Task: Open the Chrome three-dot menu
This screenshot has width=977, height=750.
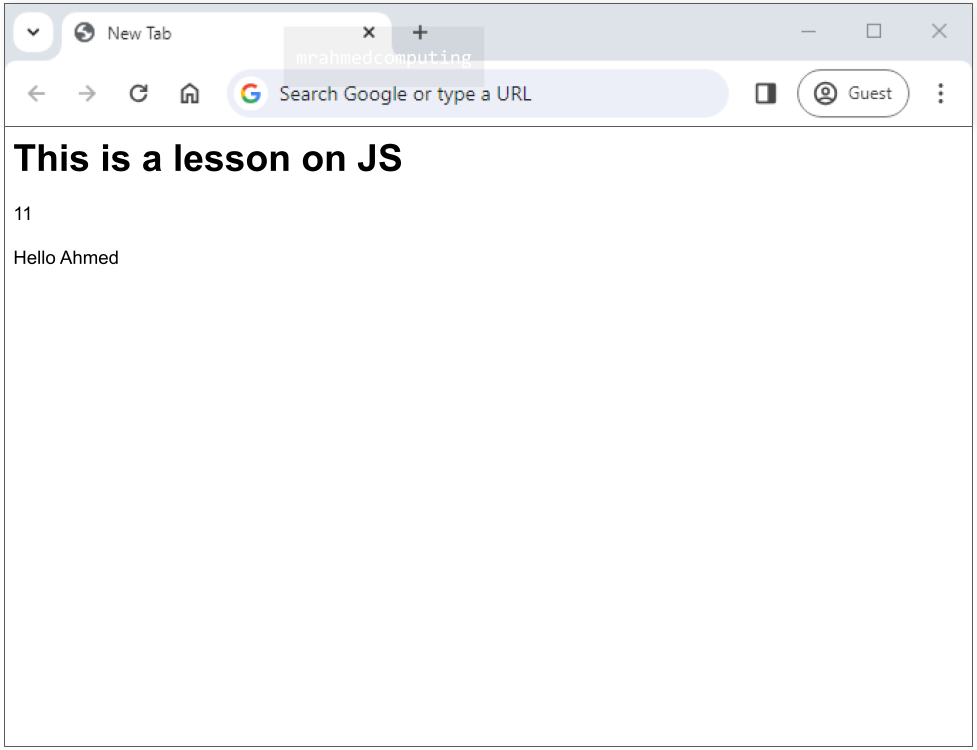Action: [940, 93]
